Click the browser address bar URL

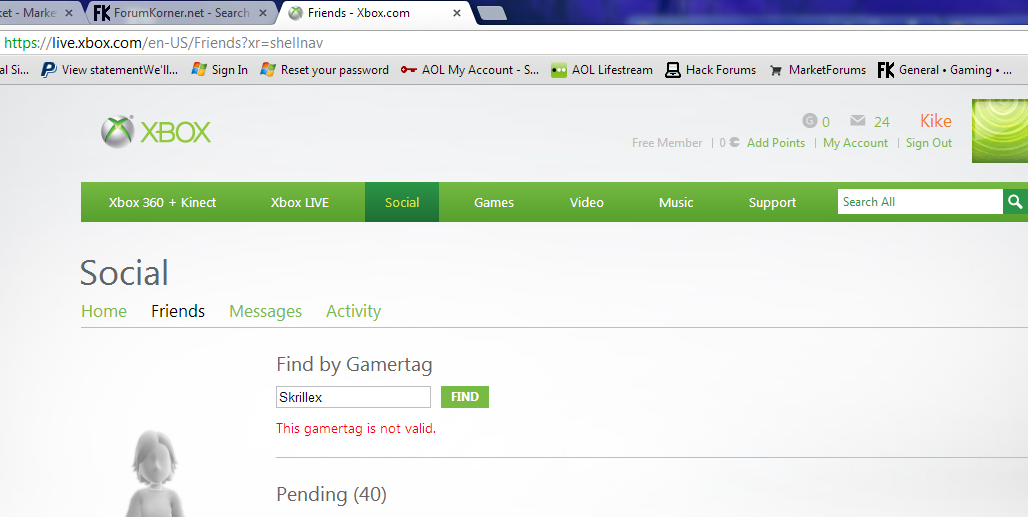164,43
